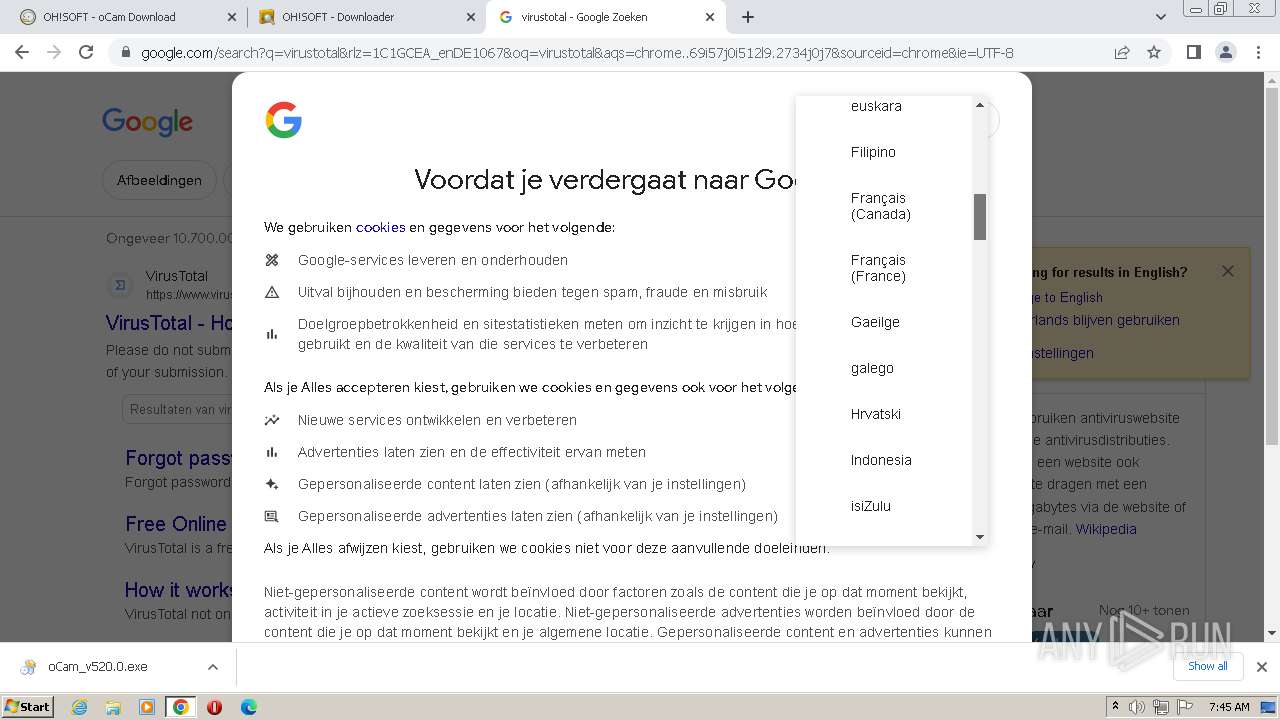Open volume control in tray
This screenshot has width=1280, height=720.
pyautogui.click(x=1137, y=707)
